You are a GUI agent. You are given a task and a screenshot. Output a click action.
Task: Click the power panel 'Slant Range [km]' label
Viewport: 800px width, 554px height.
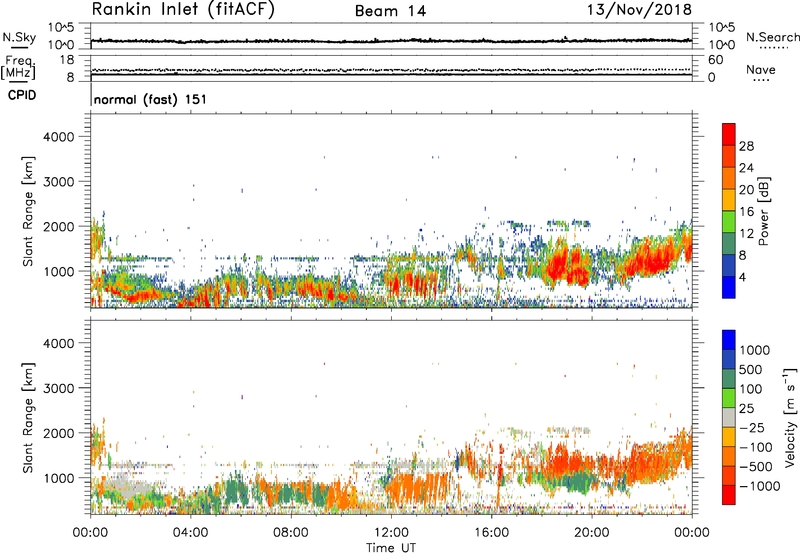[28, 211]
